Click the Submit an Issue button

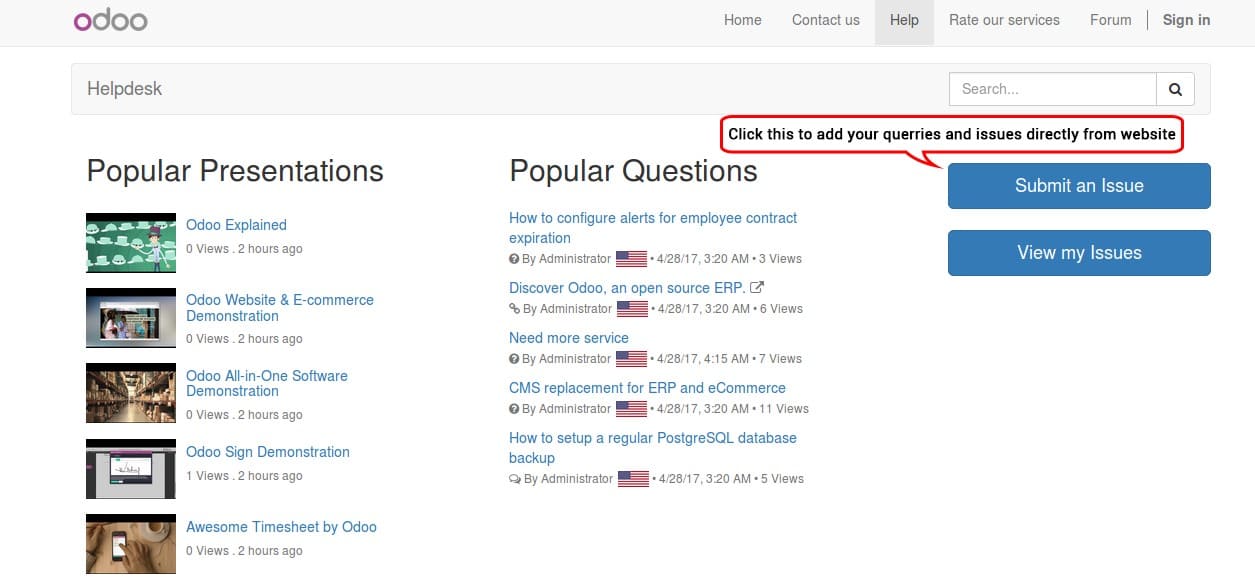point(1079,186)
